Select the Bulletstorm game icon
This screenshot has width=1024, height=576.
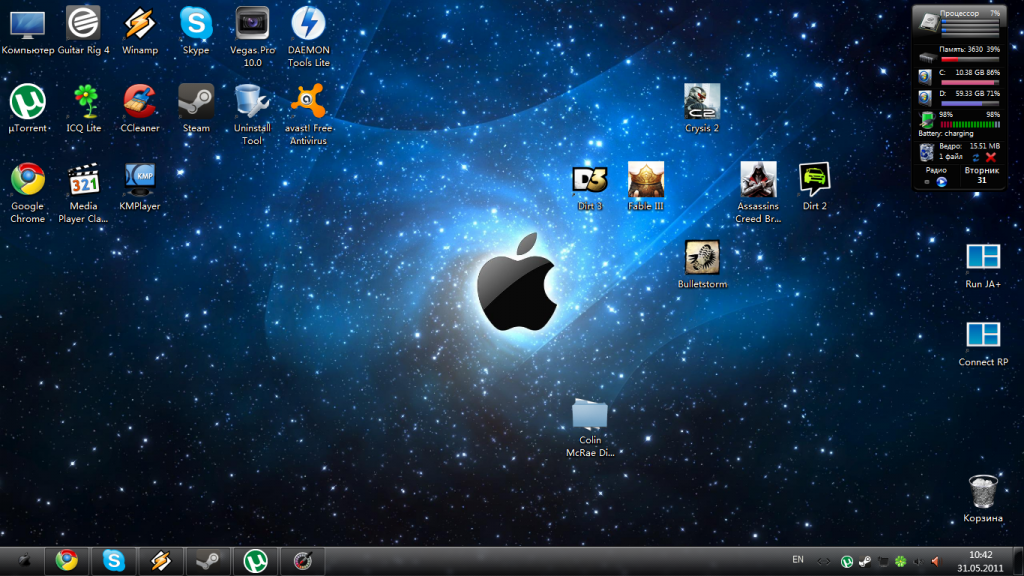click(x=702, y=264)
